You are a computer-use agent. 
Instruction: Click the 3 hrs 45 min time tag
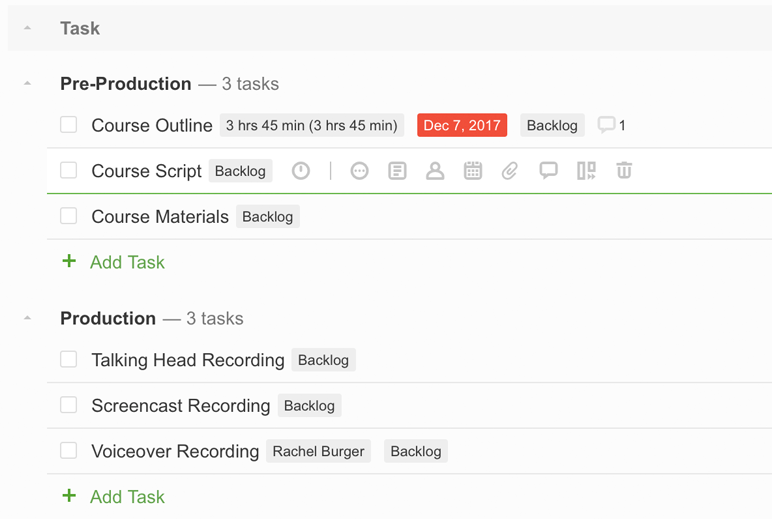click(312, 125)
